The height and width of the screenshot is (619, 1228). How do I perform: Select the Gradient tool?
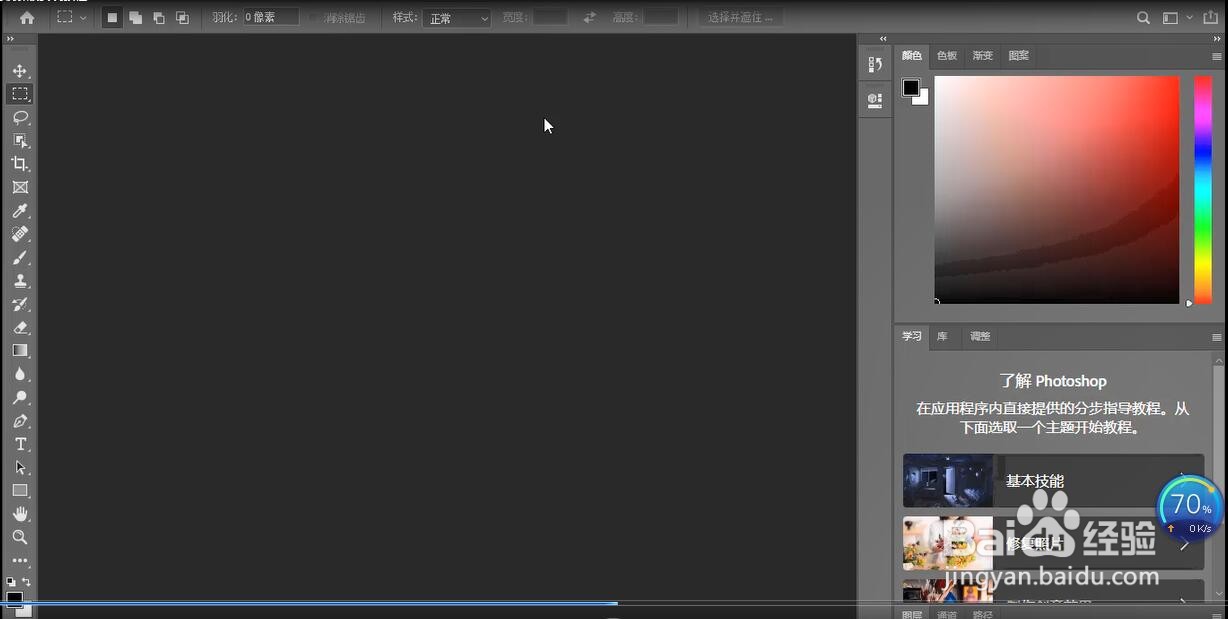20,351
